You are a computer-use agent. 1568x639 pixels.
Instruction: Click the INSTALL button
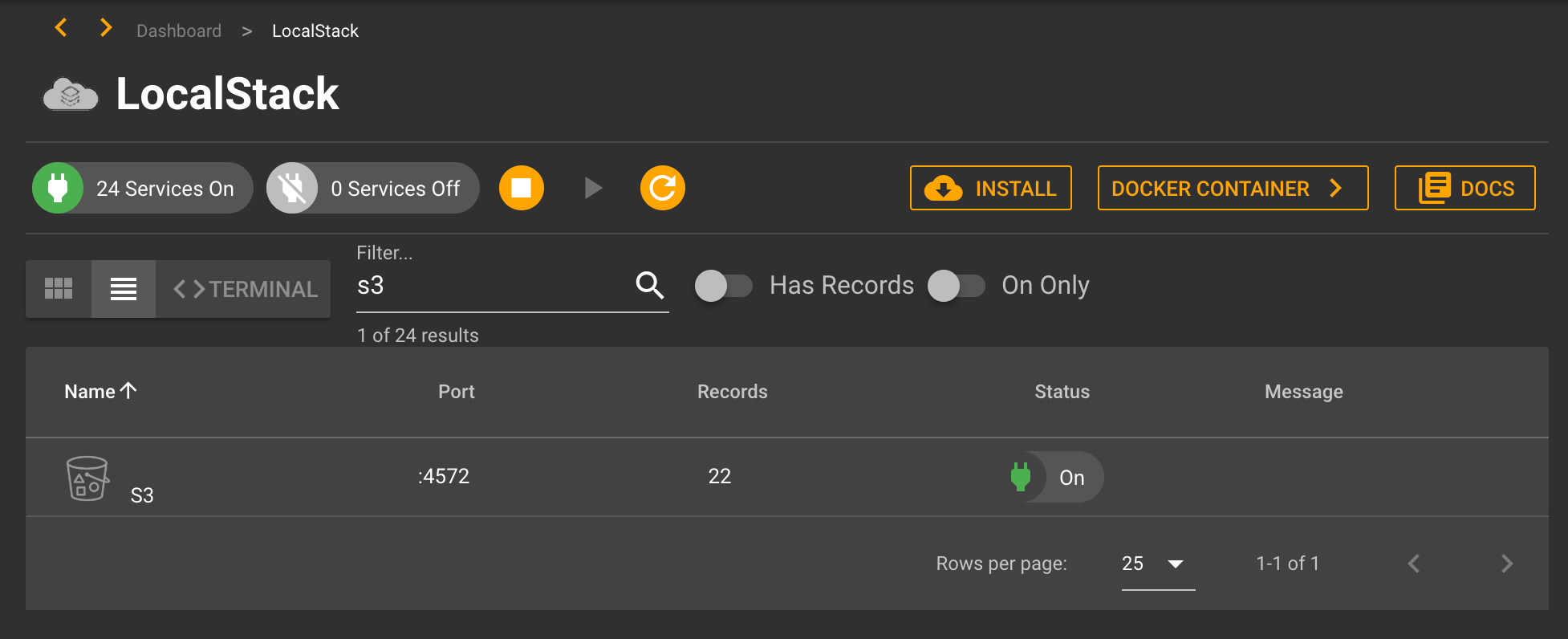point(991,188)
